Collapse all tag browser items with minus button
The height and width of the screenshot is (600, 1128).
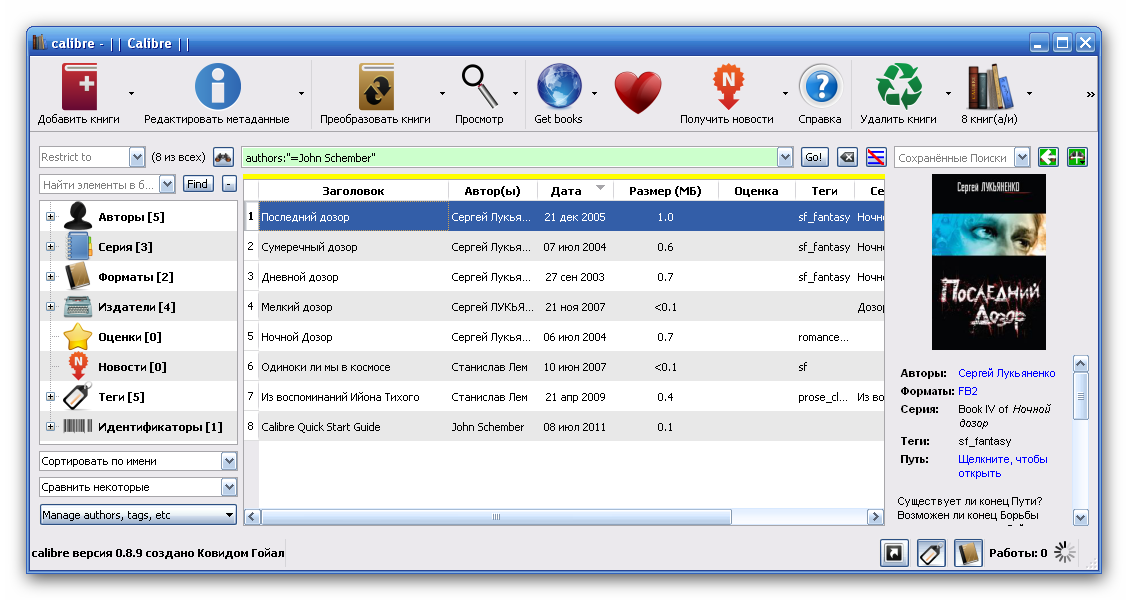pyautogui.click(x=229, y=184)
